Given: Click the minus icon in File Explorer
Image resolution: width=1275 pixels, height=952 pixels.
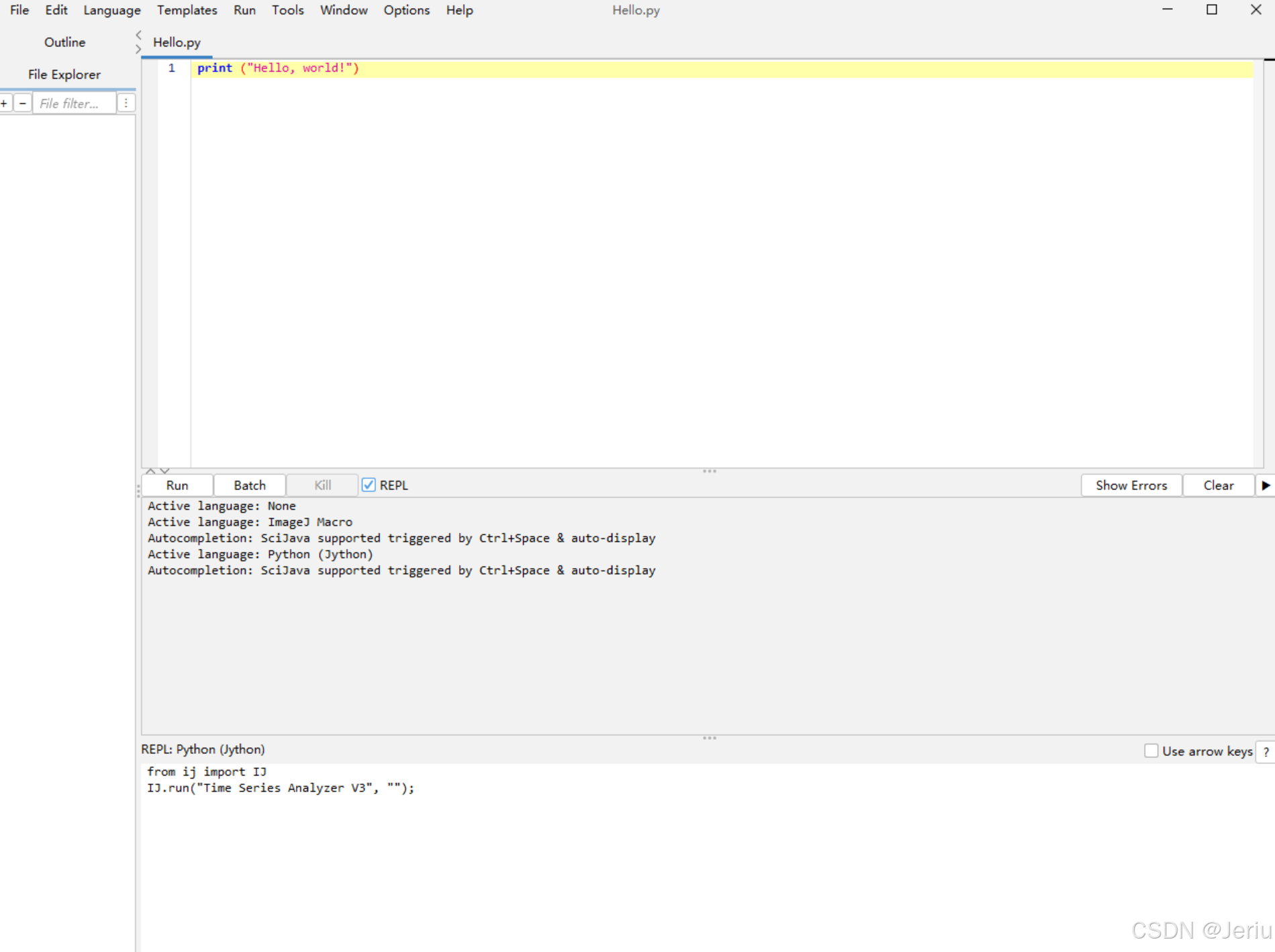Looking at the screenshot, I should (23, 103).
